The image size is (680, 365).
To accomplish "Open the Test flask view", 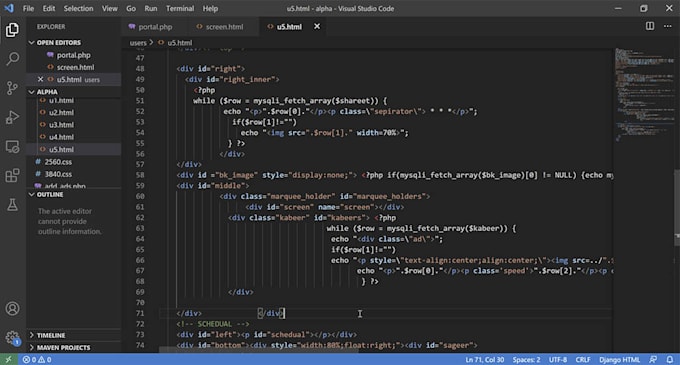I will pos(12,205).
